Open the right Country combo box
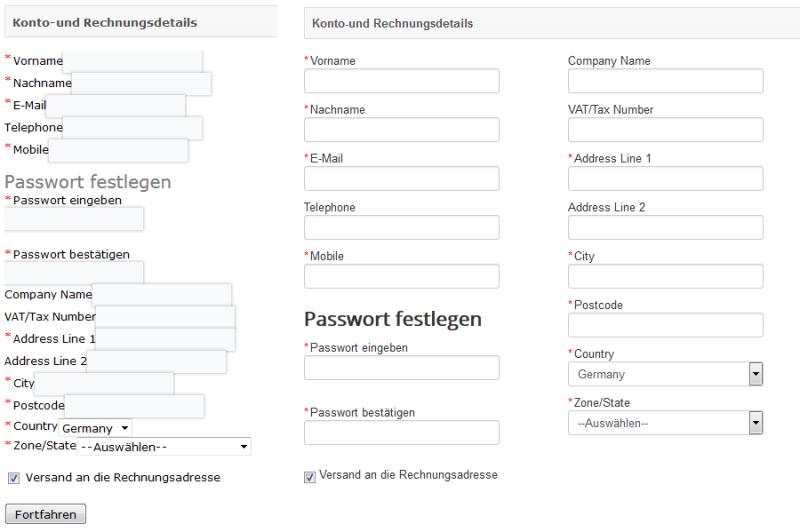This screenshot has height=532, width=800. tap(665, 374)
